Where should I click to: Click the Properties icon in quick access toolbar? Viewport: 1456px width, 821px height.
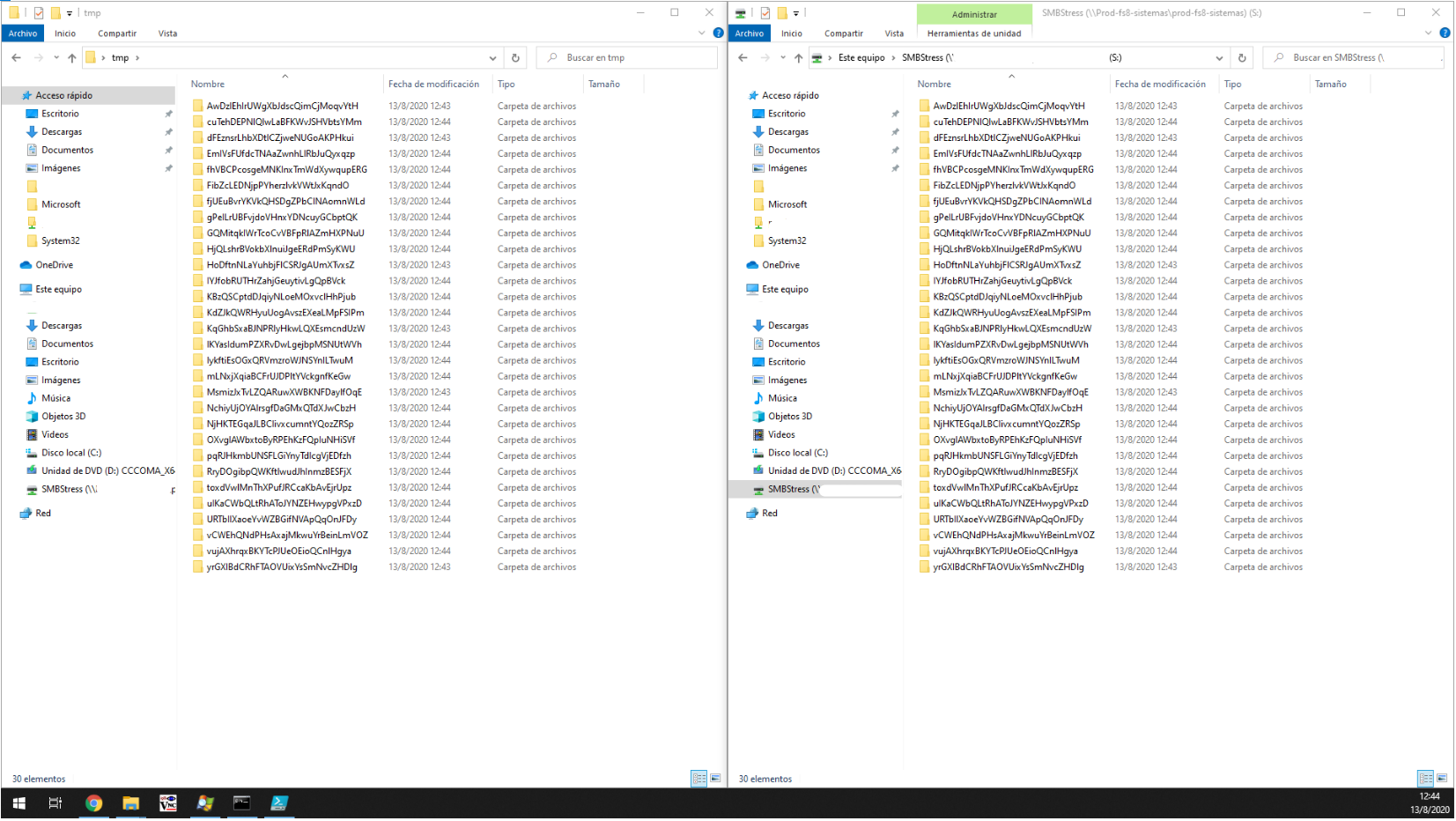pyautogui.click(x=37, y=13)
